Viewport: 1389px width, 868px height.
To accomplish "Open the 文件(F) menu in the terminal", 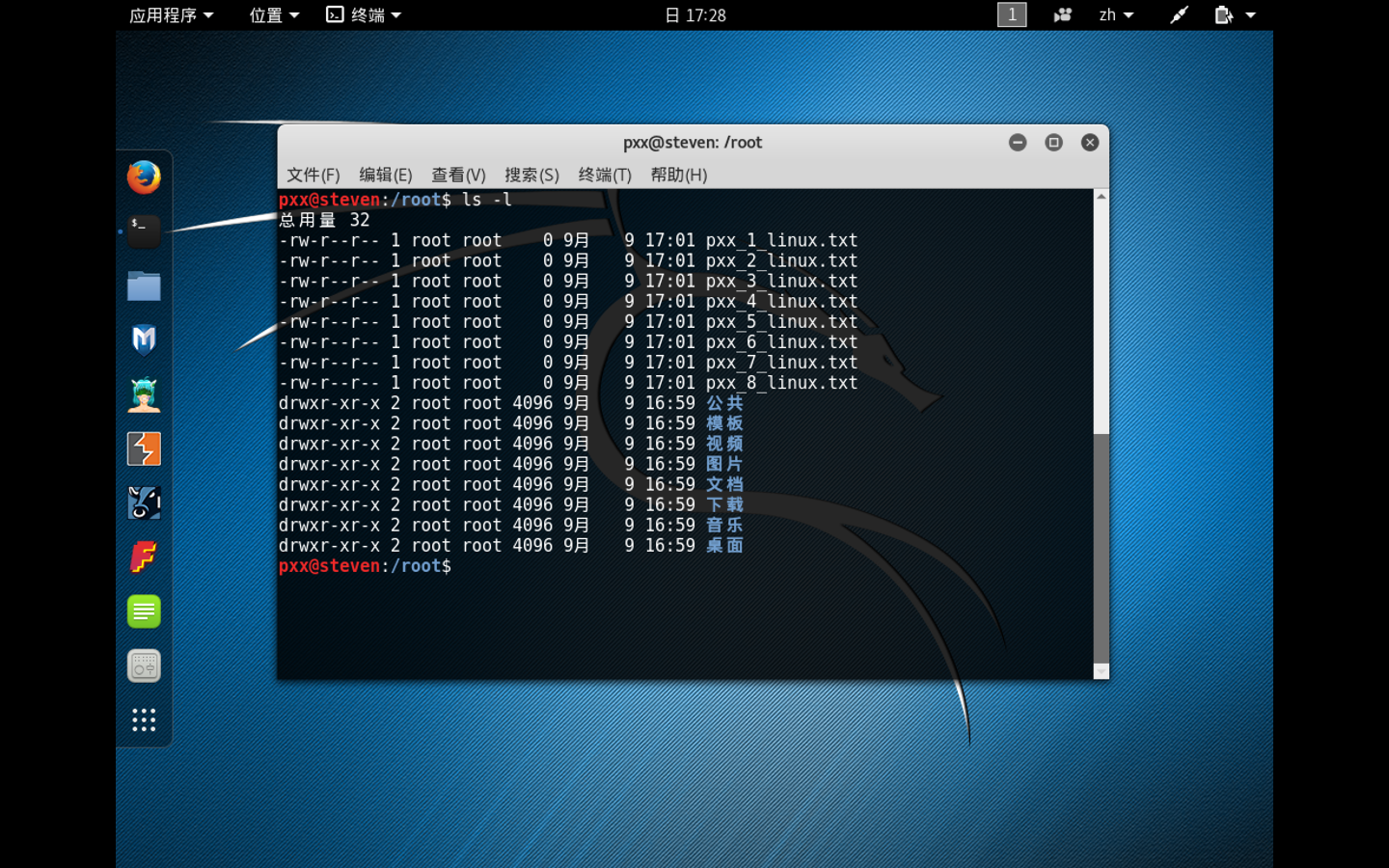I will [x=313, y=175].
